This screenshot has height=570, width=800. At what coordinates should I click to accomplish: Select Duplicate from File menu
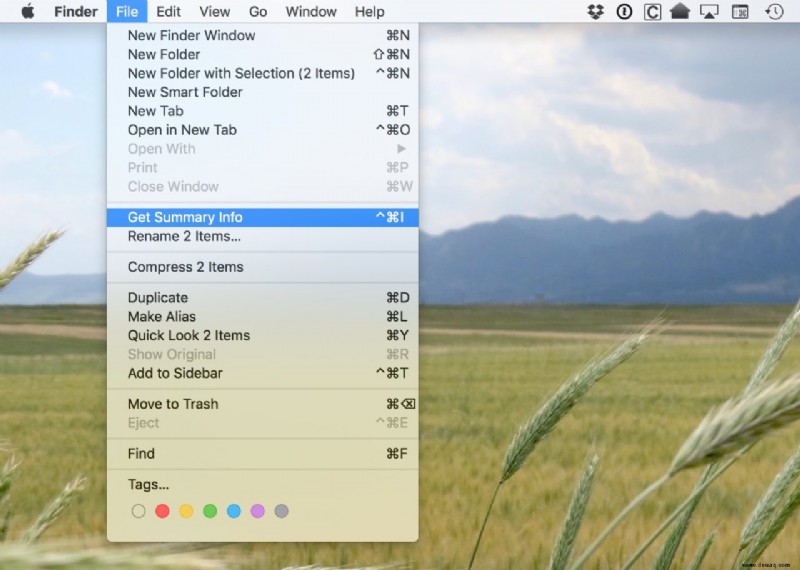coord(263,298)
